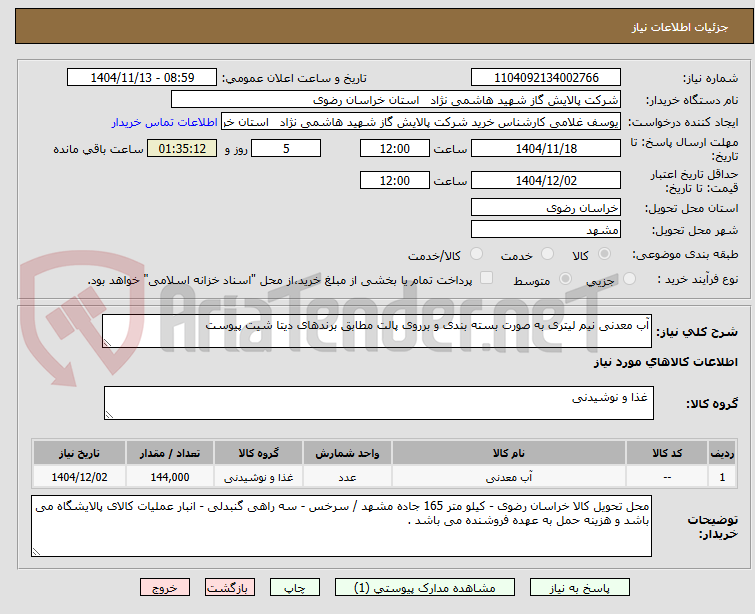
Task: Click the countdown timer 01:35:12 field
Action: click(x=182, y=148)
